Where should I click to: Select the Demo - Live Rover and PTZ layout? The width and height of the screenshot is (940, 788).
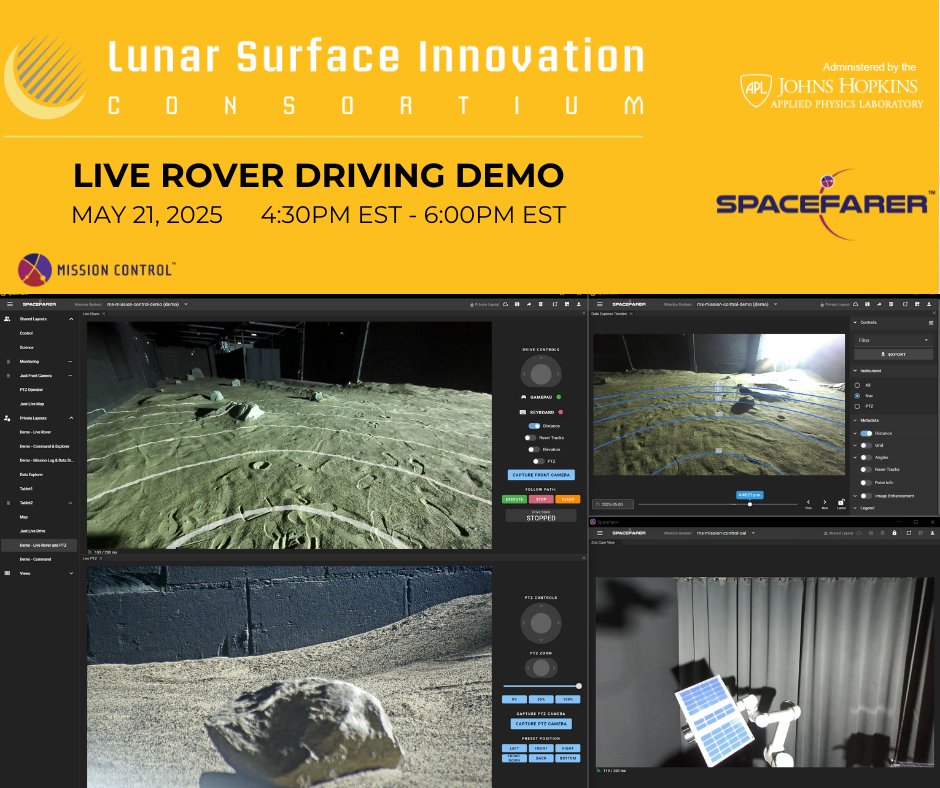tap(39, 545)
